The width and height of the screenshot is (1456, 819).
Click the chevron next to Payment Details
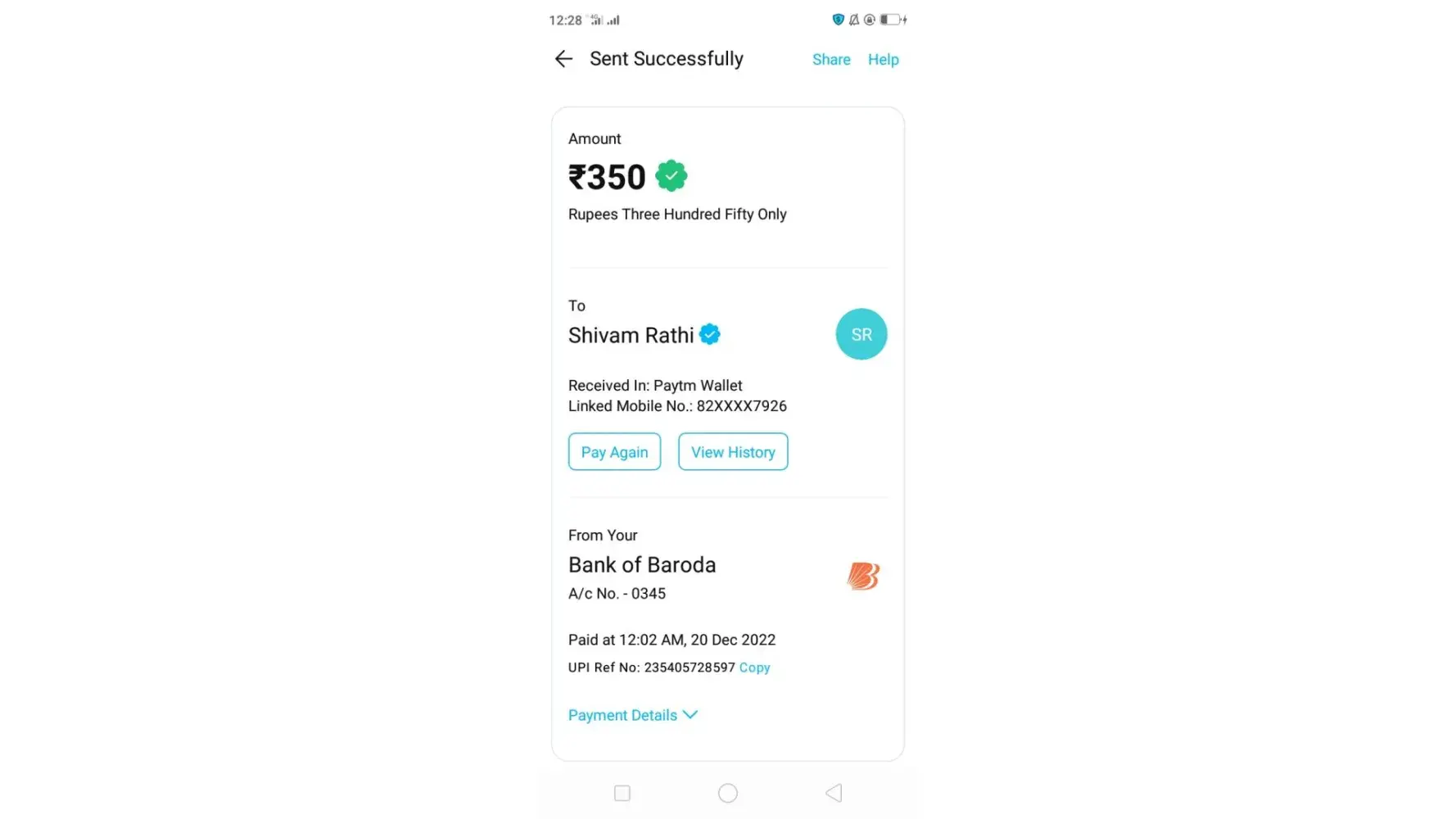tap(690, 715)
